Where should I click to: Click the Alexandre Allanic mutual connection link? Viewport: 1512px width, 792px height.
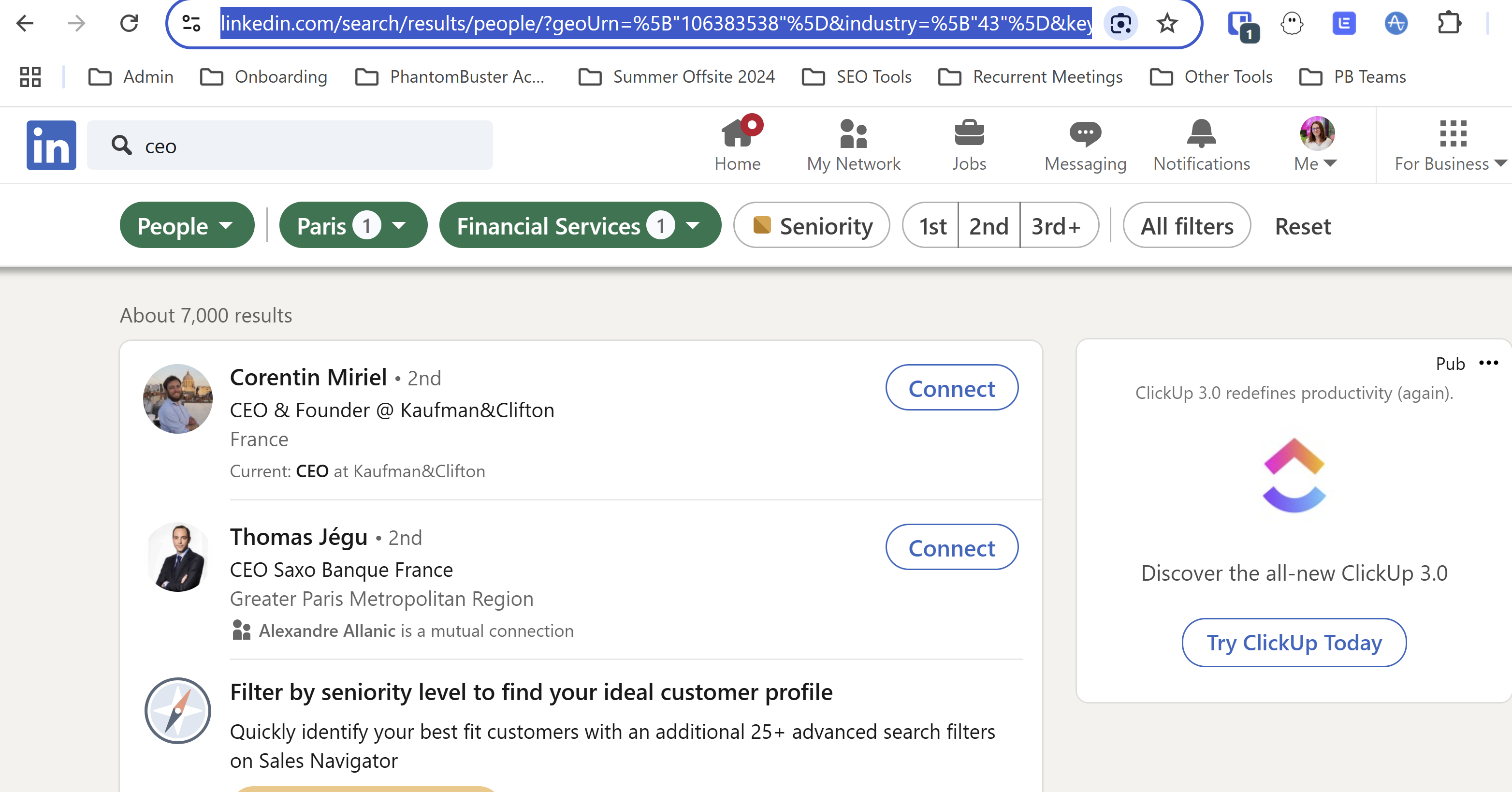(327, 631)
